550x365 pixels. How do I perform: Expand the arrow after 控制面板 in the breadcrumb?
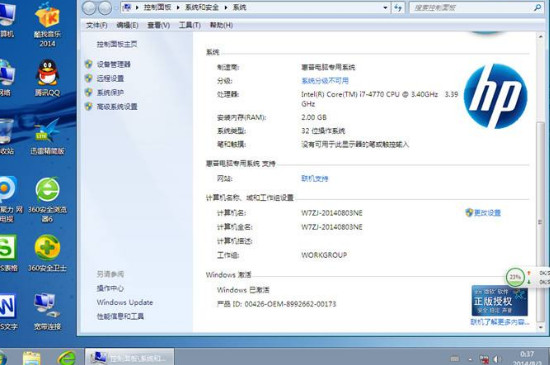[x=178, y=8]
